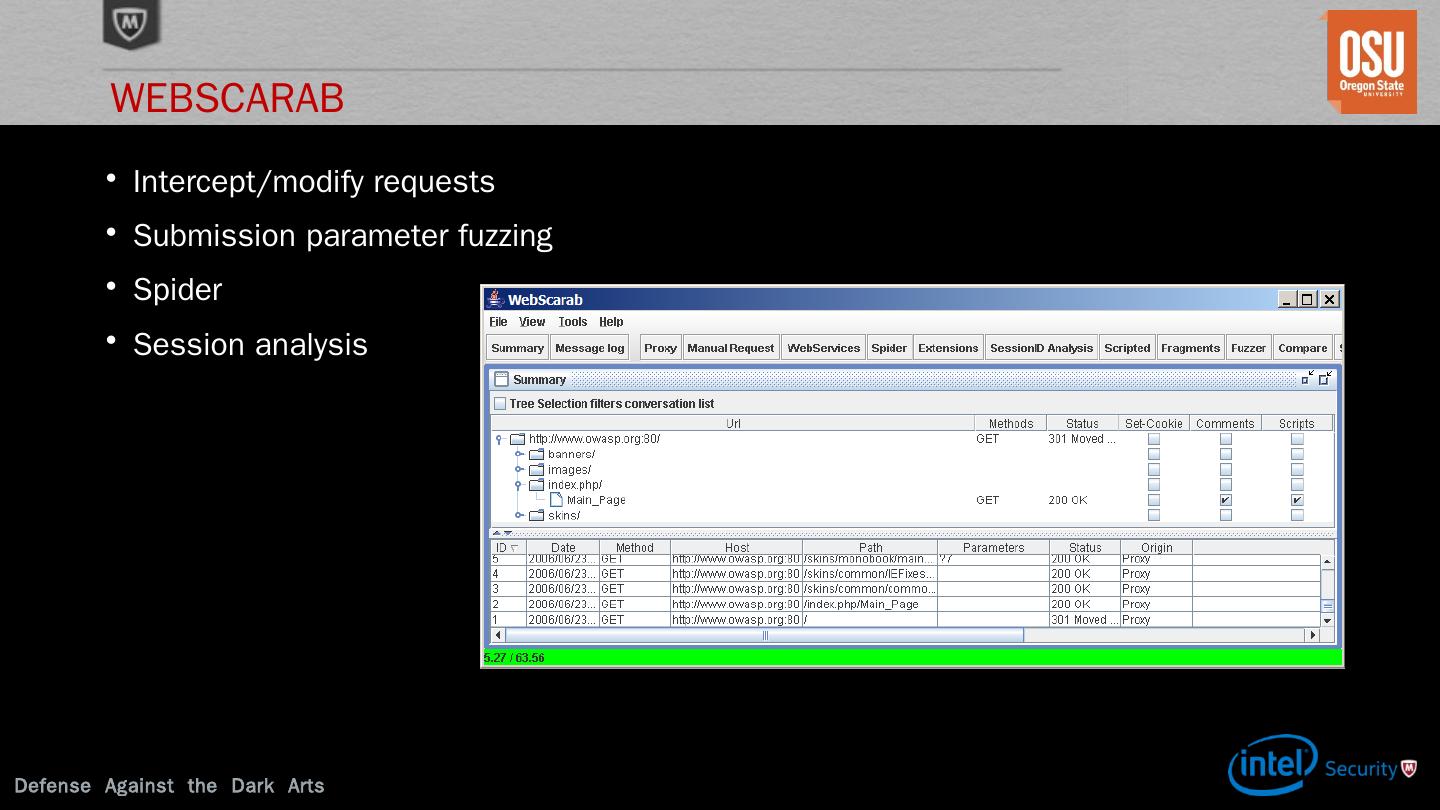The image size is (1440, 810).
Task: Click the banners/ folder icon
Action: pyautogui.click(x=536, y=454)
